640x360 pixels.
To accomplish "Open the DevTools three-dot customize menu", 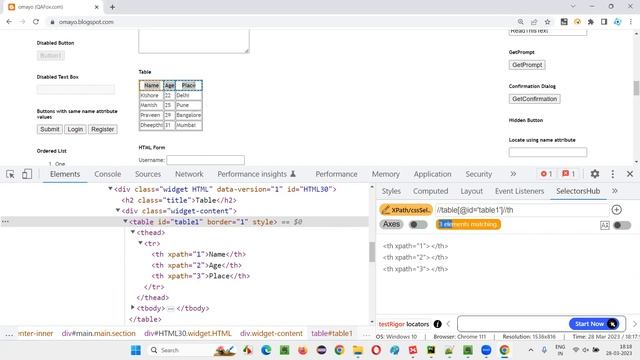I will 613,174.
